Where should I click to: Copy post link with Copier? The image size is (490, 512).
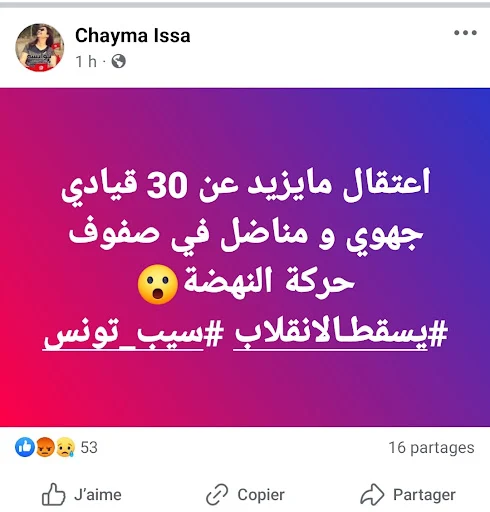(245, 494)
